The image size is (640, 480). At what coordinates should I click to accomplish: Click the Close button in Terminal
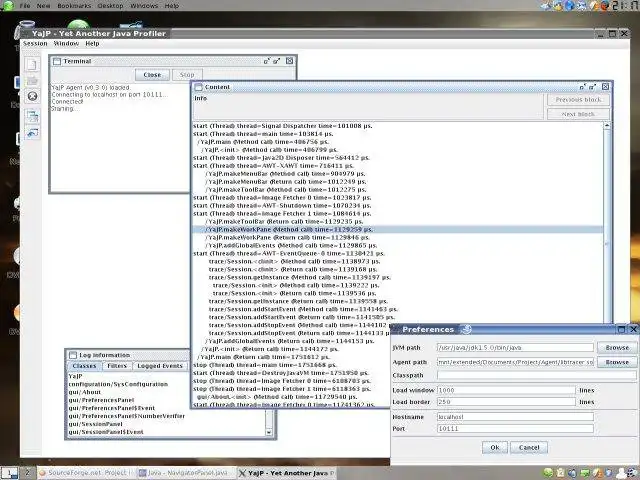(152, 75)
